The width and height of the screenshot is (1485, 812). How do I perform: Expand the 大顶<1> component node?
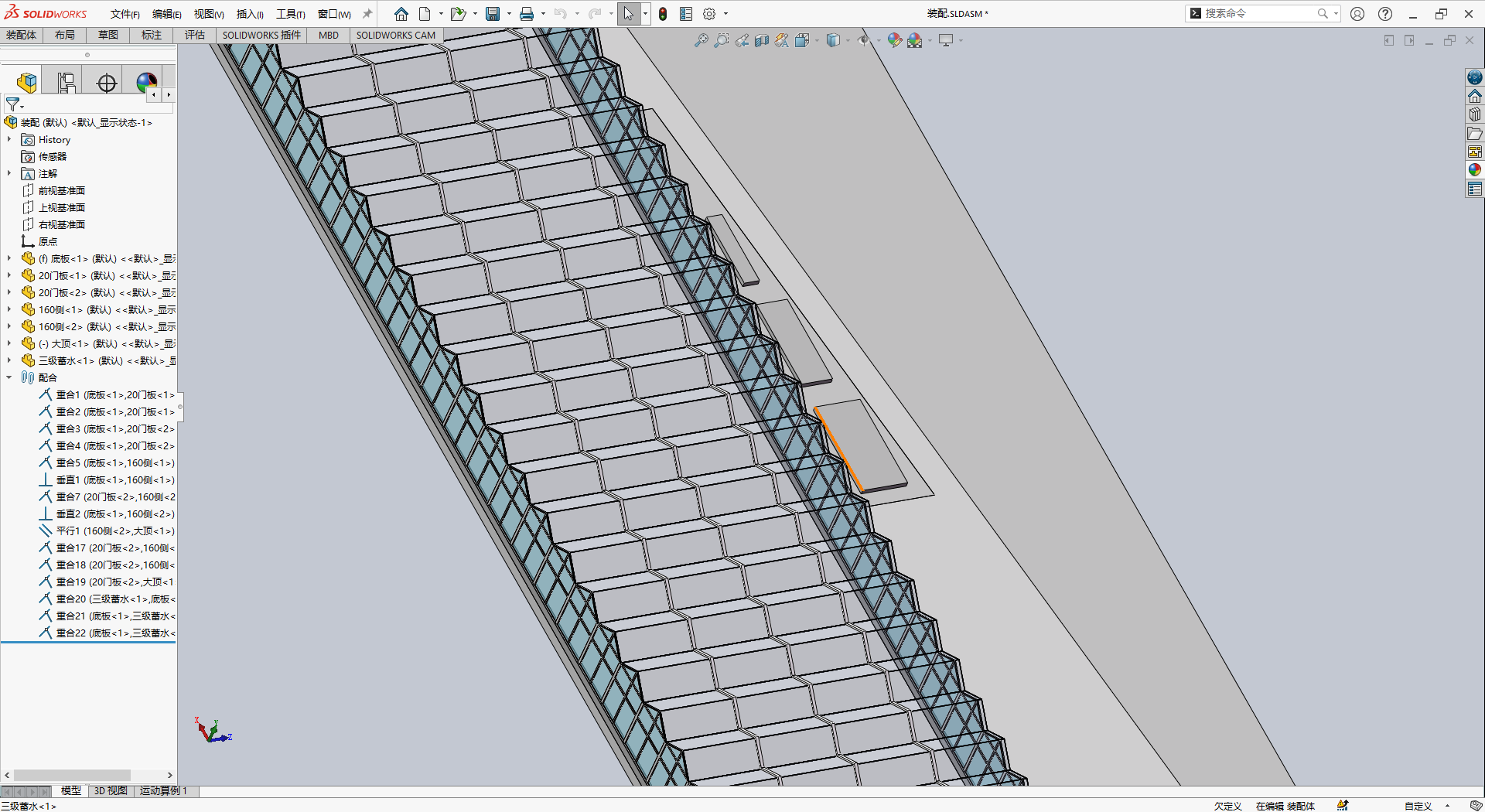click(9, 344)
